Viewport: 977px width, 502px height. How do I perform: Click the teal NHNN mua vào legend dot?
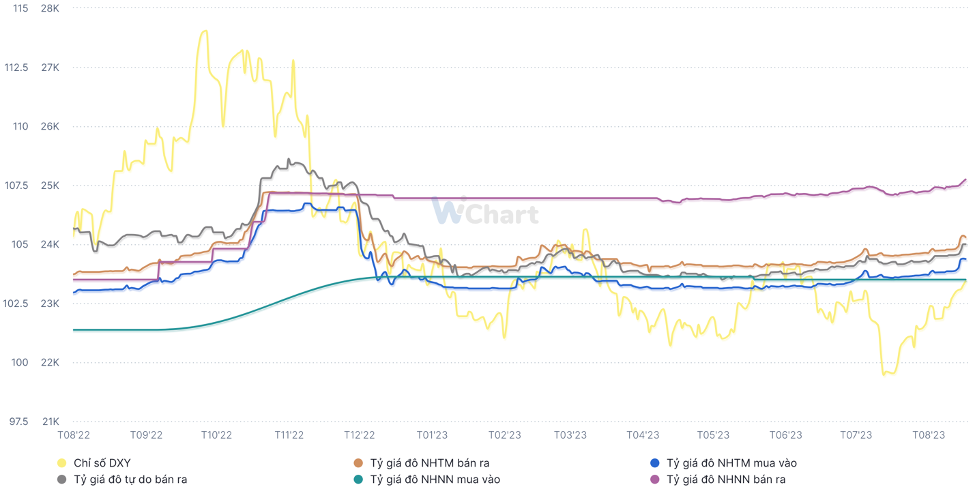point(358,480)
